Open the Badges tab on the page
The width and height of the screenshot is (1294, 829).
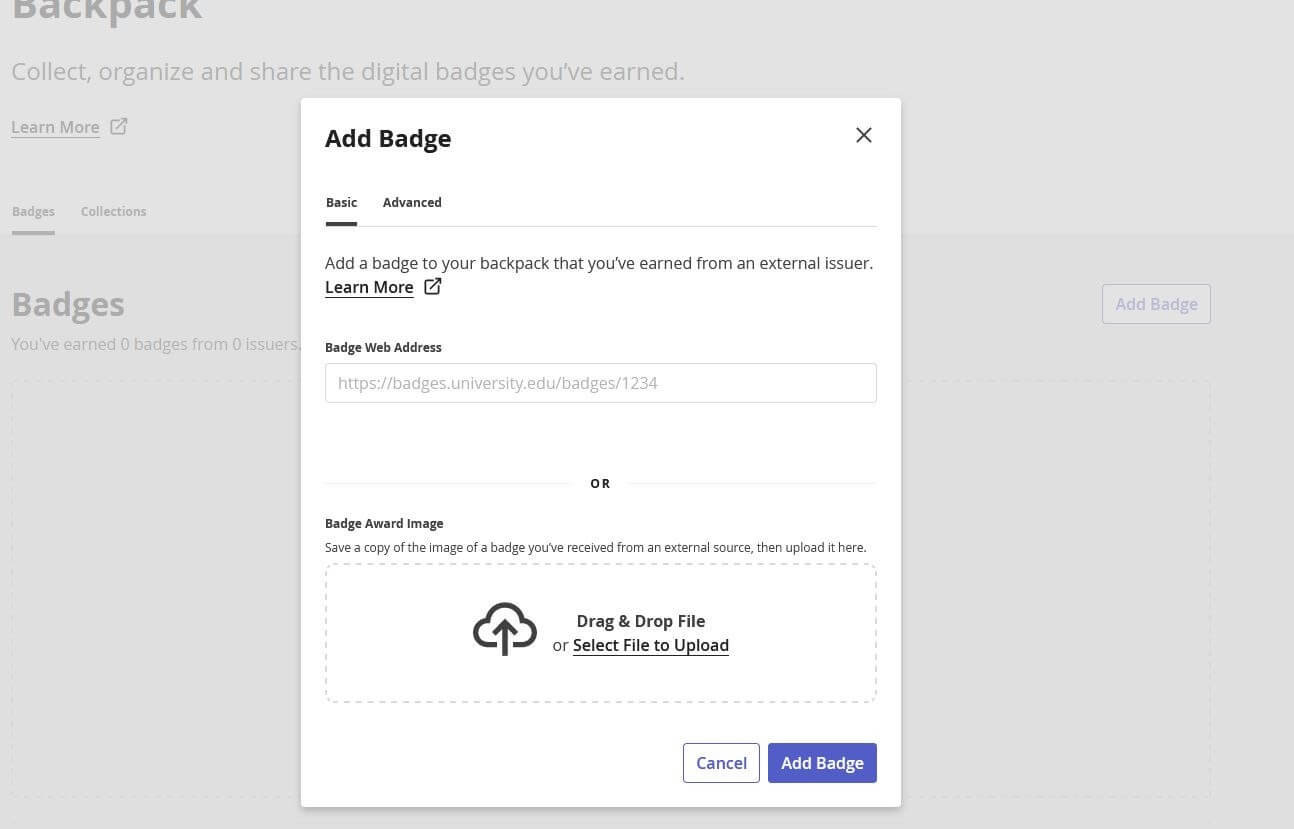pyautogui.click(x=33, y=211)
